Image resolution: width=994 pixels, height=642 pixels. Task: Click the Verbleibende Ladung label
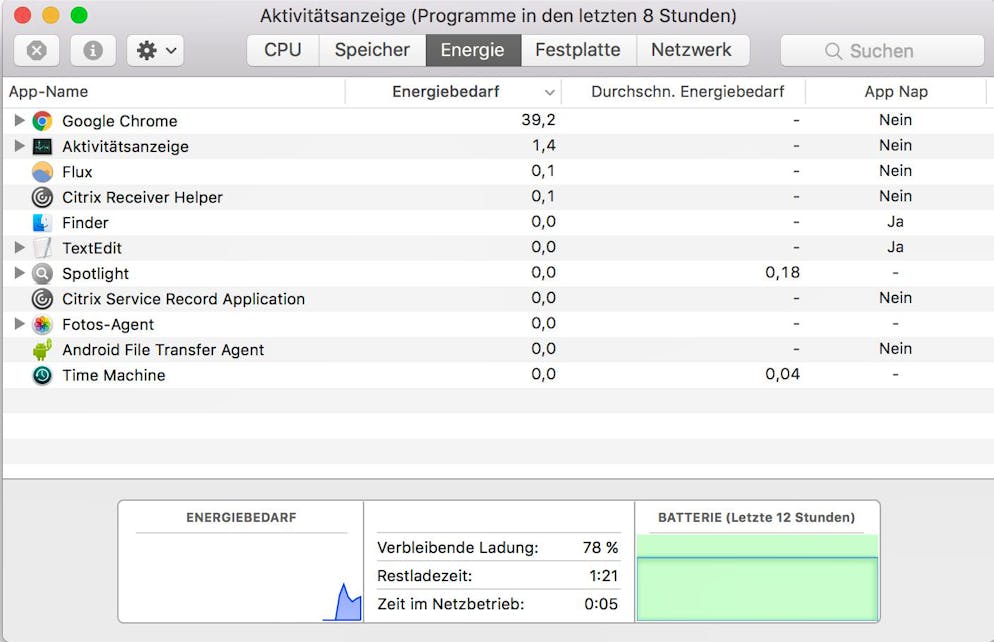tap(458, 548)
